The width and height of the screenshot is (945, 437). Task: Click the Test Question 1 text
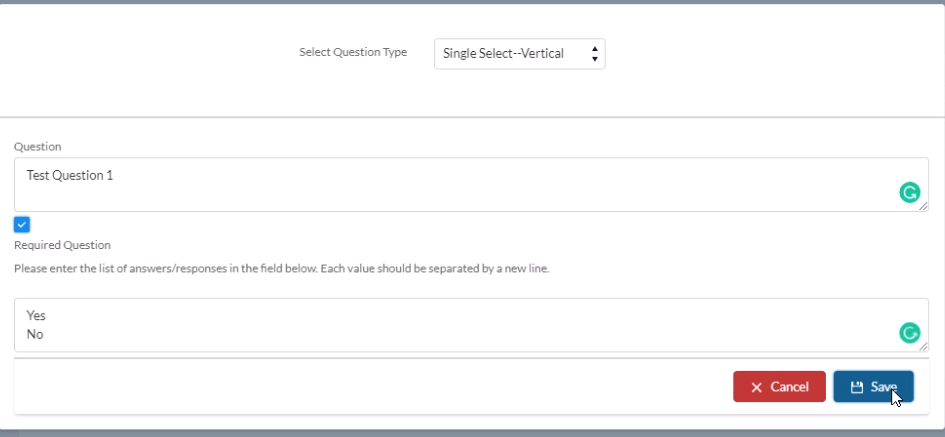[x=70, y=175]
